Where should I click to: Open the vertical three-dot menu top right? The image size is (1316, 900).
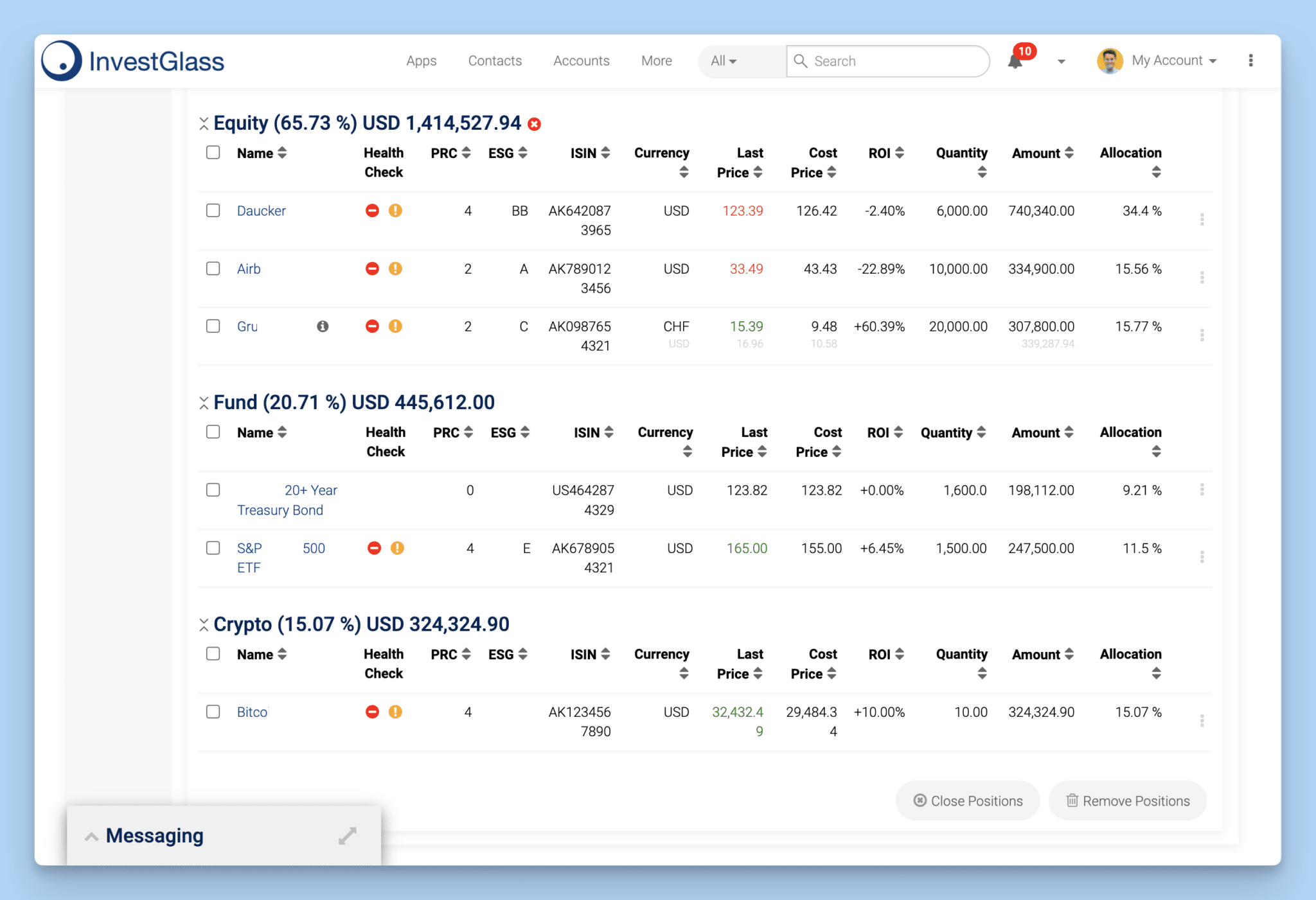[x=1250, y=60]
